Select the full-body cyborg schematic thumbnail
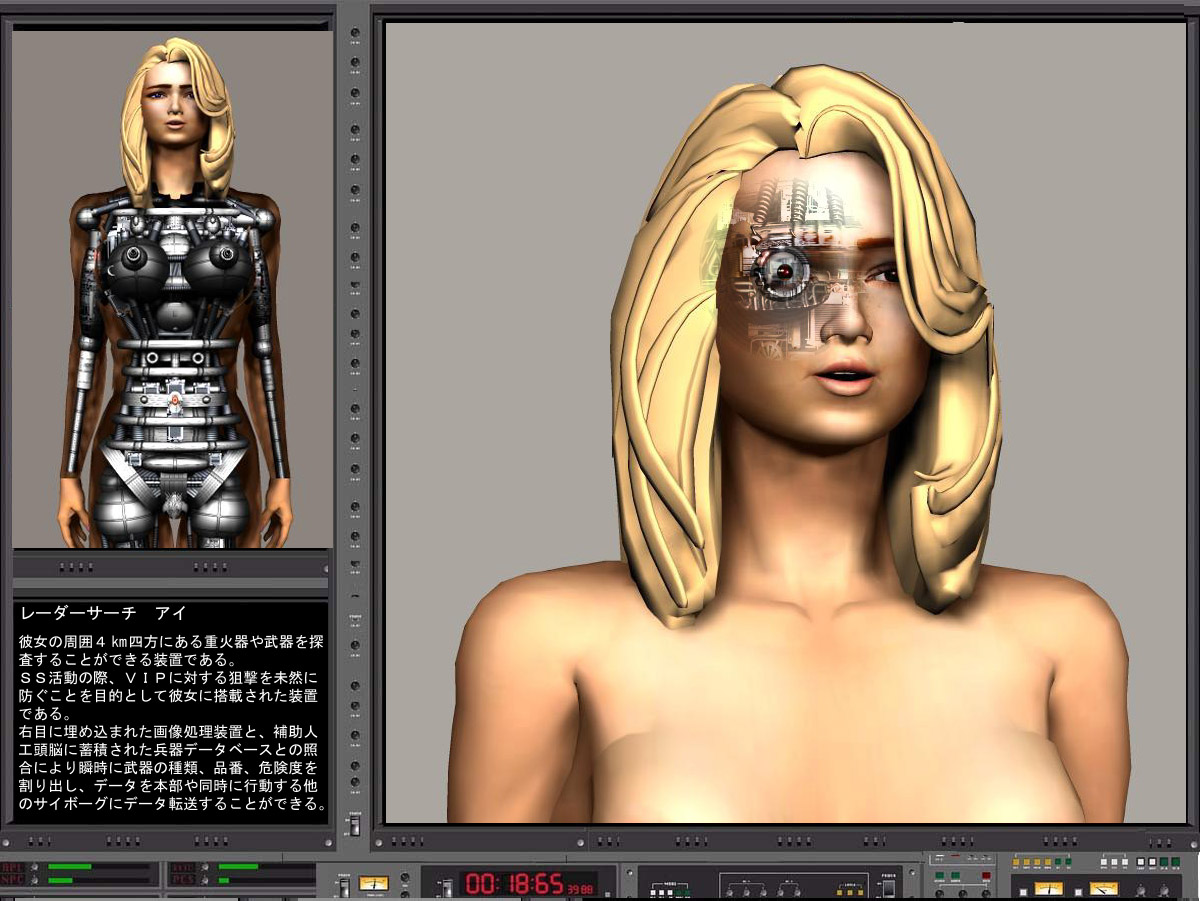The width and height of the screenshot is (1200, 901). pos(172,290)
